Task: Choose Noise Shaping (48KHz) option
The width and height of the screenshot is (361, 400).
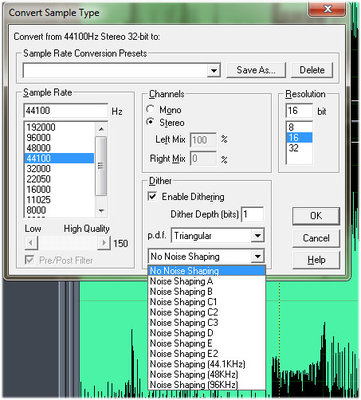Action: (x=206, y=374)
